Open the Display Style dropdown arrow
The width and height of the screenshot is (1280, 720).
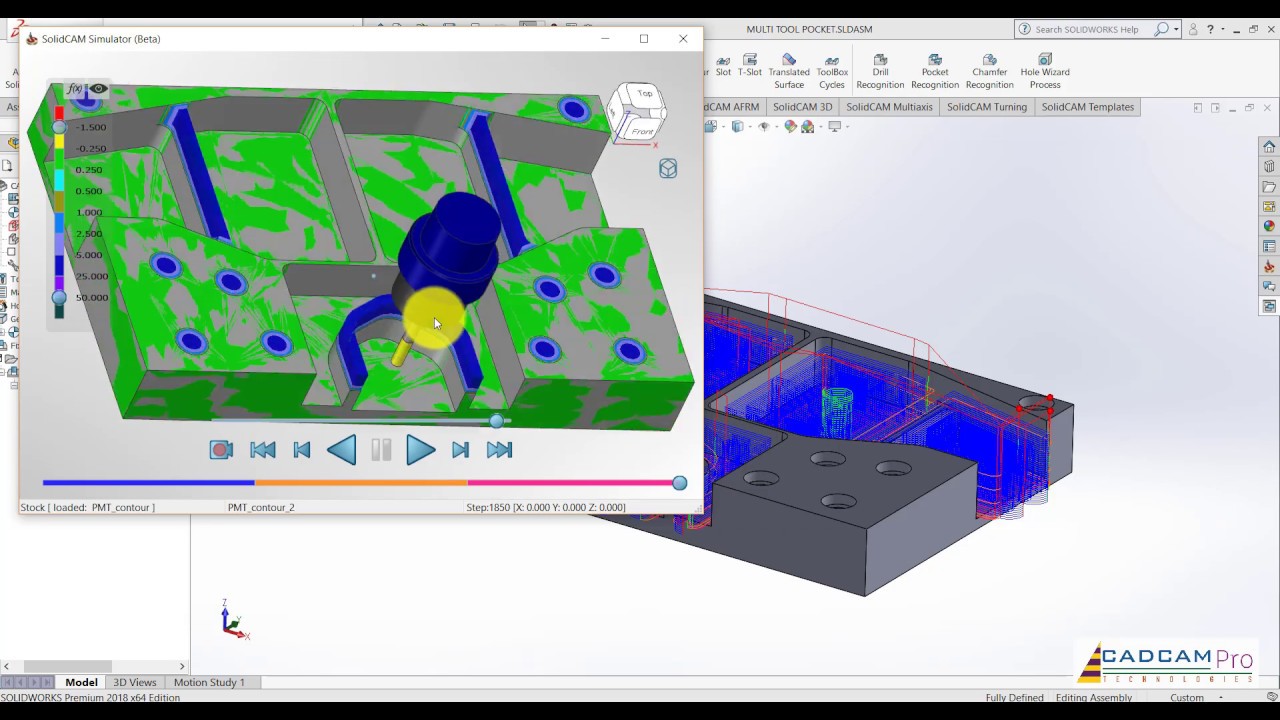point(750,127)
